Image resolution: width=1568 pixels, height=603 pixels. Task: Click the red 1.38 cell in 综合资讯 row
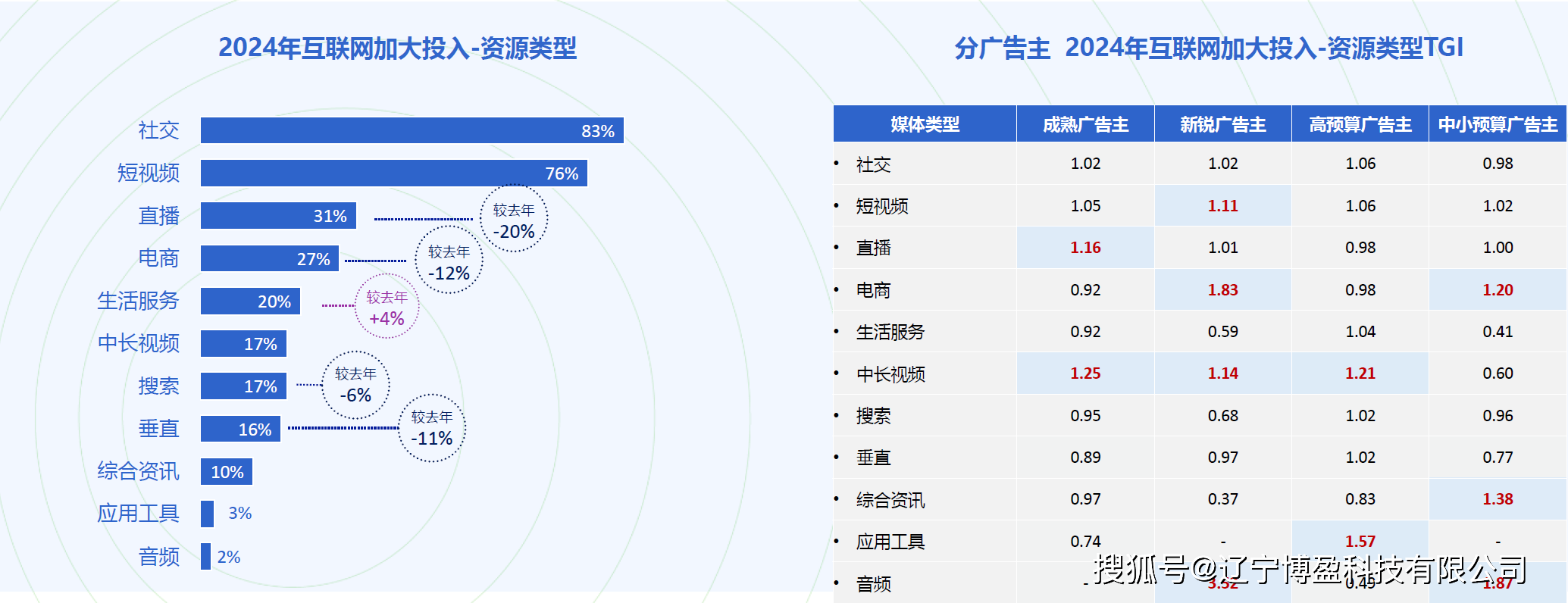pyautogui.click(x=1498, y=499)
